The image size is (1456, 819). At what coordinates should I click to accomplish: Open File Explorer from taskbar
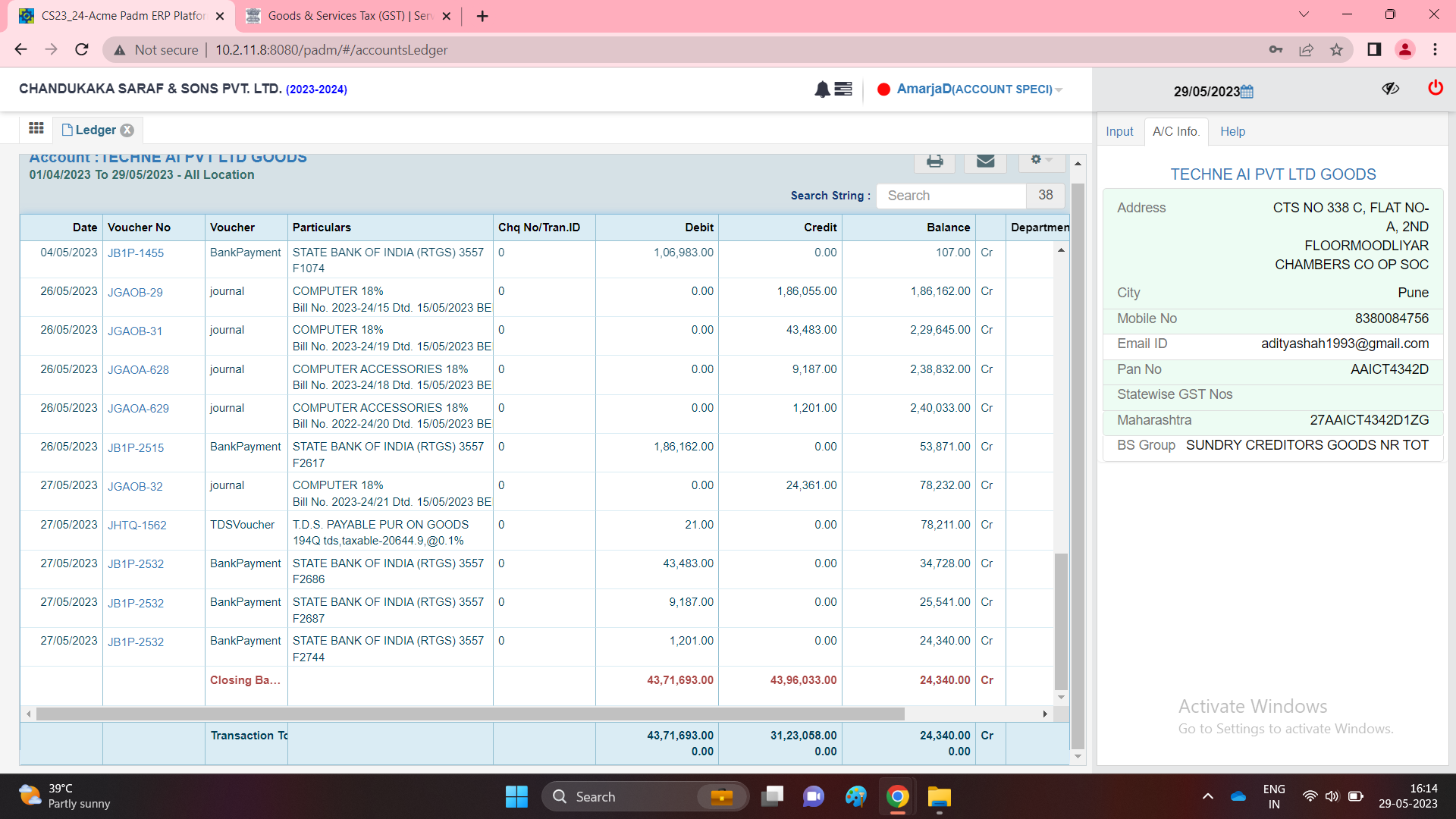click(x=939, y=796)
